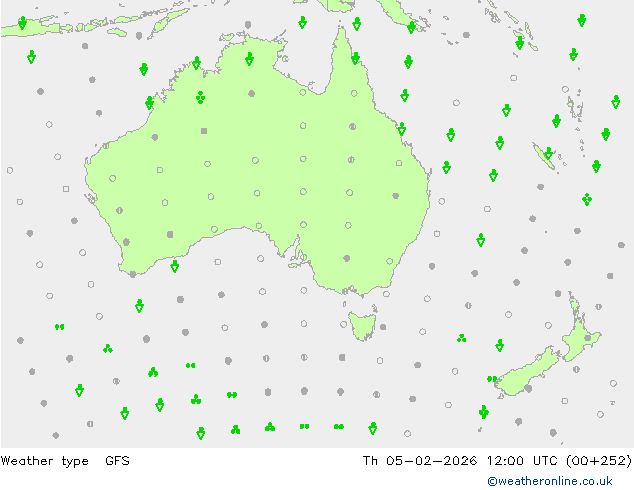Click the date text 'Th 05-02-2026'
Viewport: 634px width, 490px height.
point(419,460)
